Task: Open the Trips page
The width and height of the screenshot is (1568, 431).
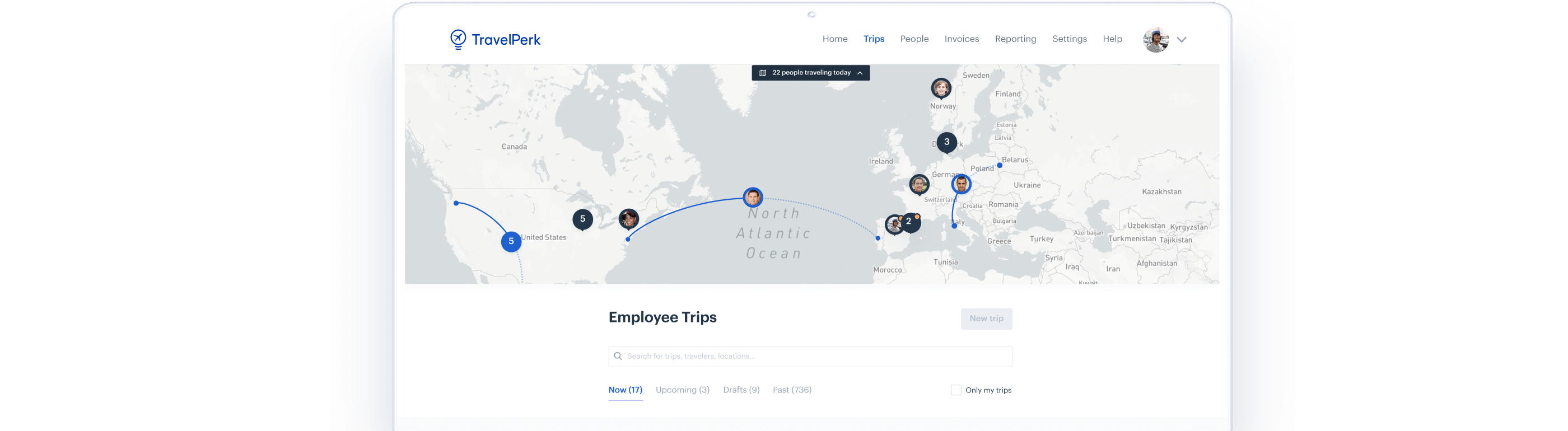Action: pos(874,39)
